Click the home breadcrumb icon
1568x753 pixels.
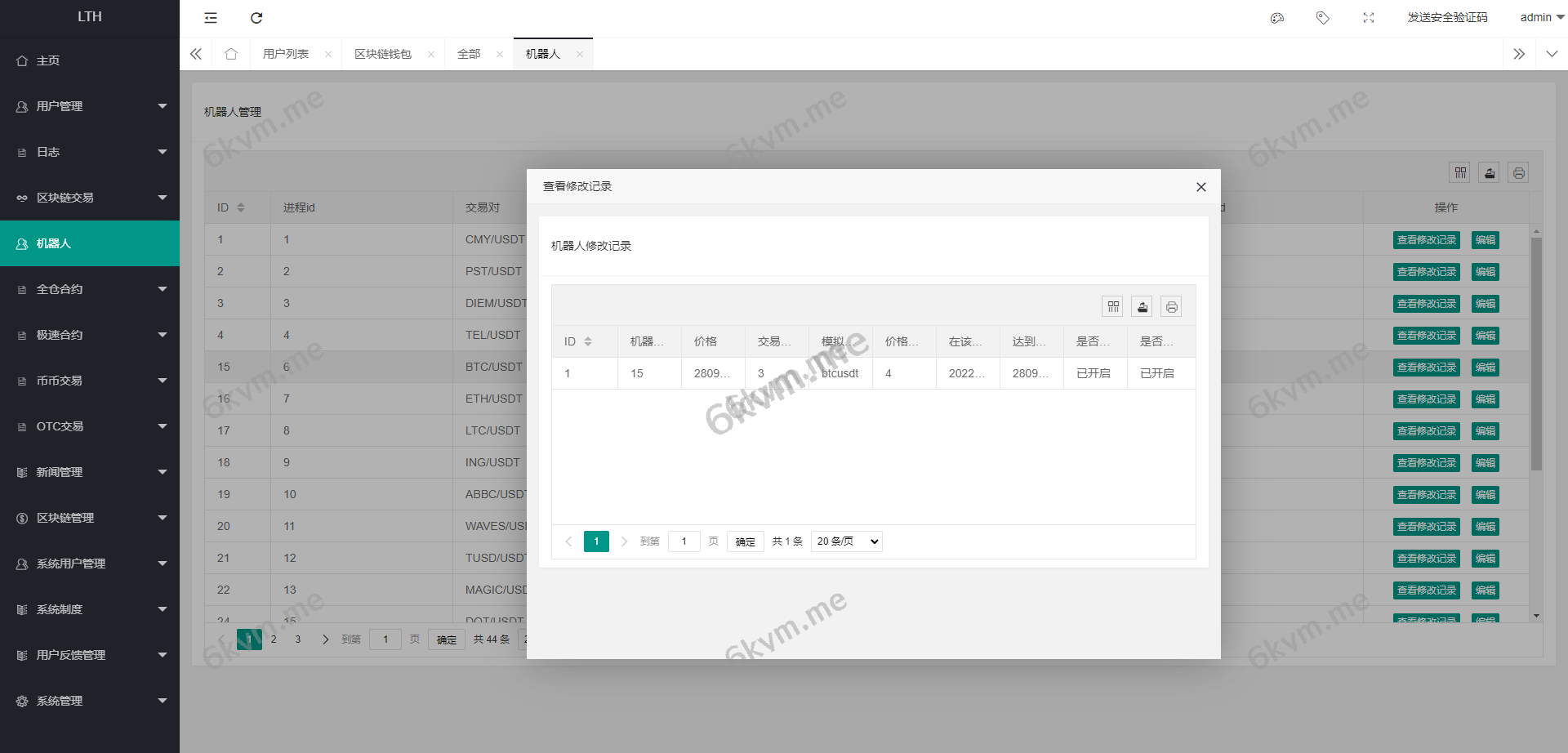pyautogui.click(x=231, y=53)
